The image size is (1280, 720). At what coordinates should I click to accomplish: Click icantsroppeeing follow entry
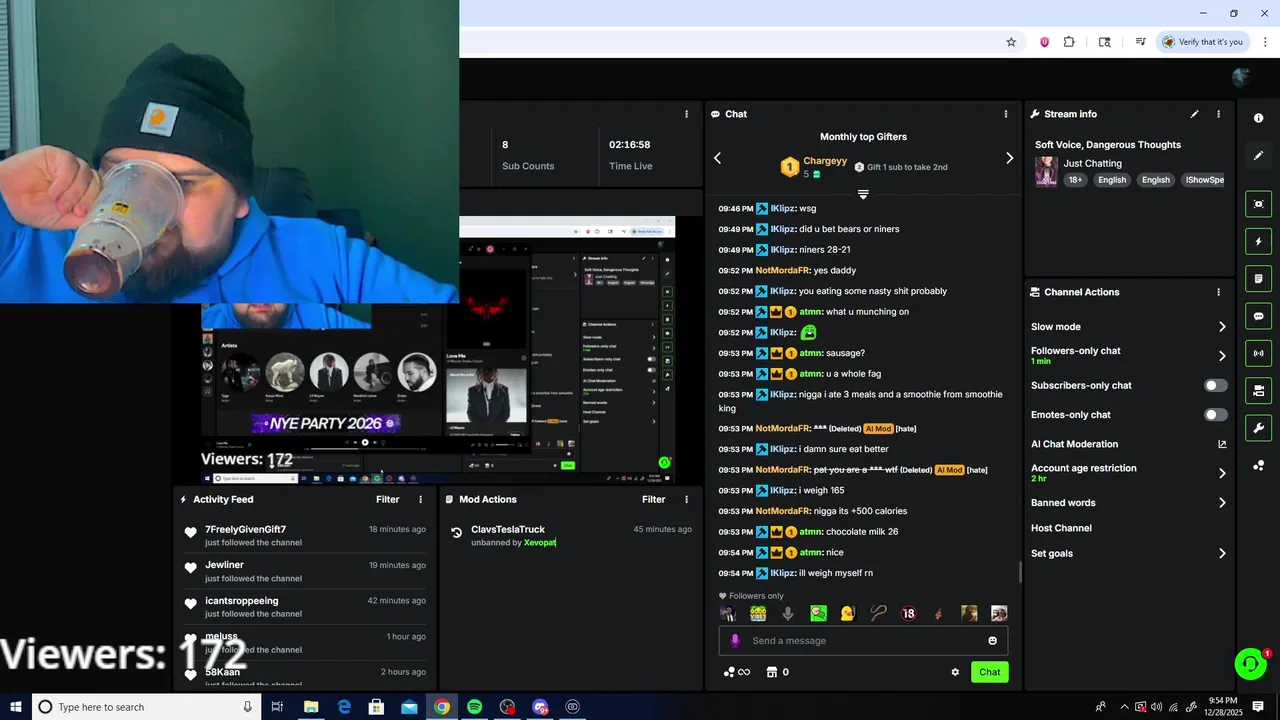pyautogui.click(x=305, y=607)
